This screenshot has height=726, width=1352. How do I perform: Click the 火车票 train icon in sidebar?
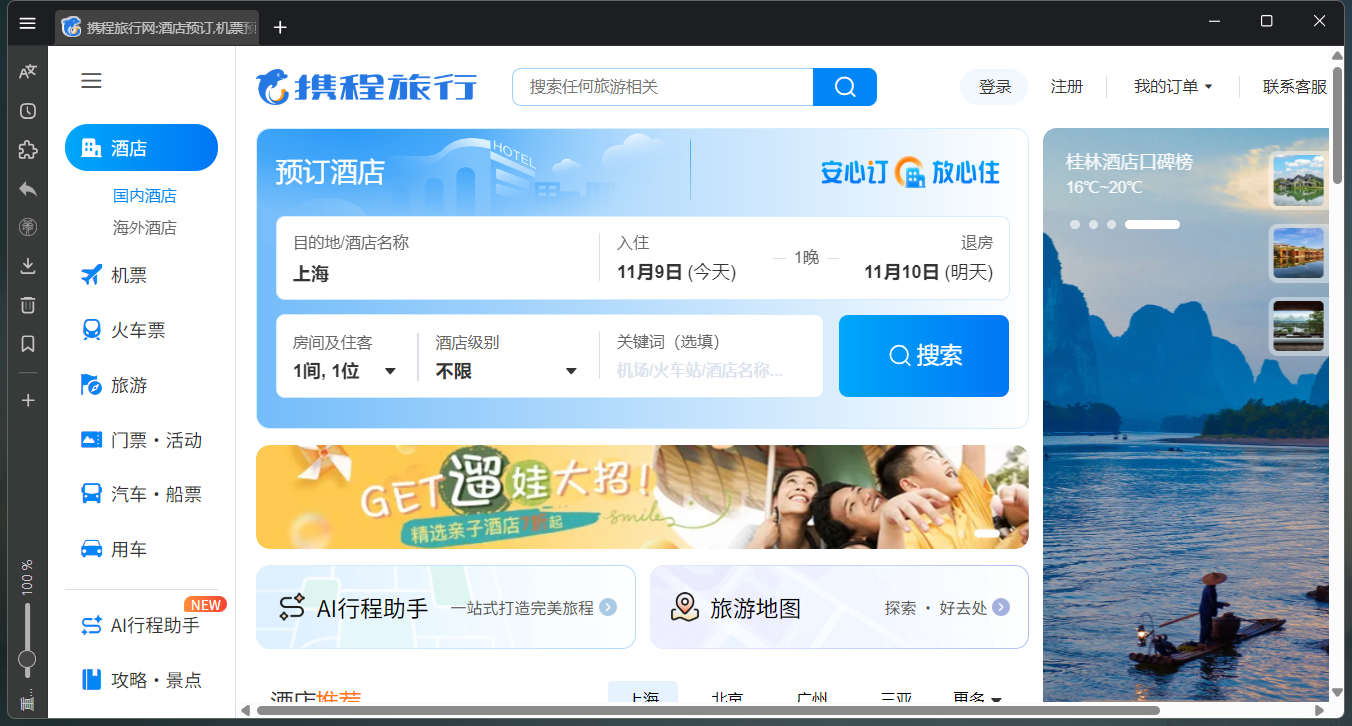(92, 330)
